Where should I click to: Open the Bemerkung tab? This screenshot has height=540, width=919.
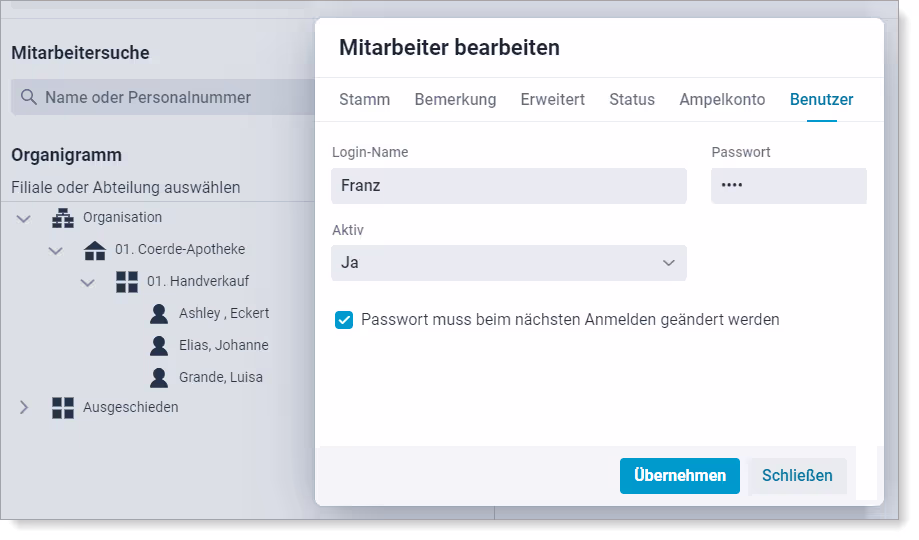[455, 100]
